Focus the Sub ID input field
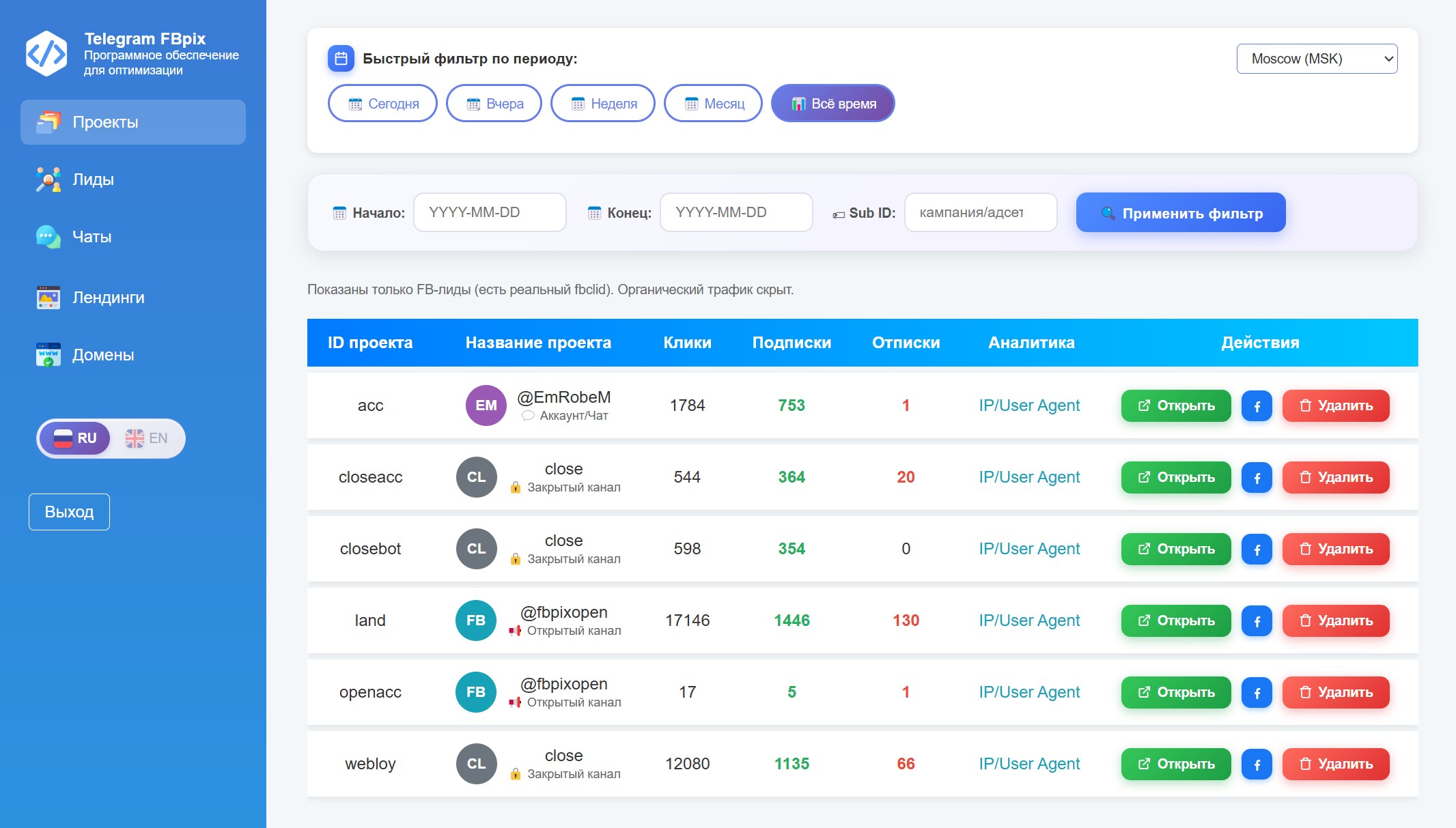The width and height of the screenshot is (1456, 828). 981,212
